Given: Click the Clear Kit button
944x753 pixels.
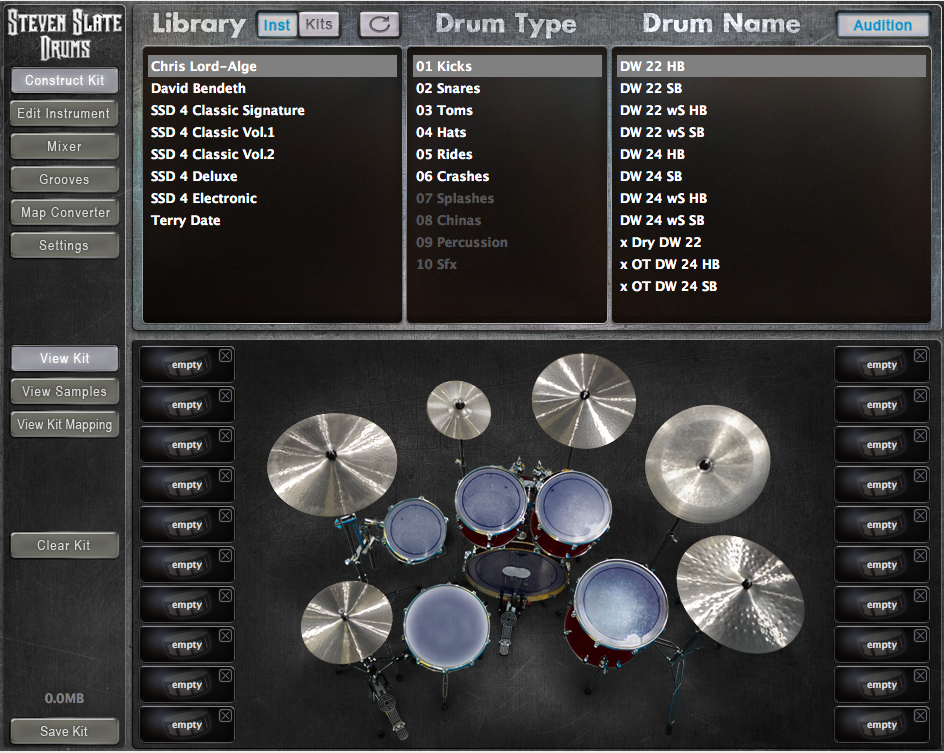Looking at the screenshot, I should [x=64, y=545].
